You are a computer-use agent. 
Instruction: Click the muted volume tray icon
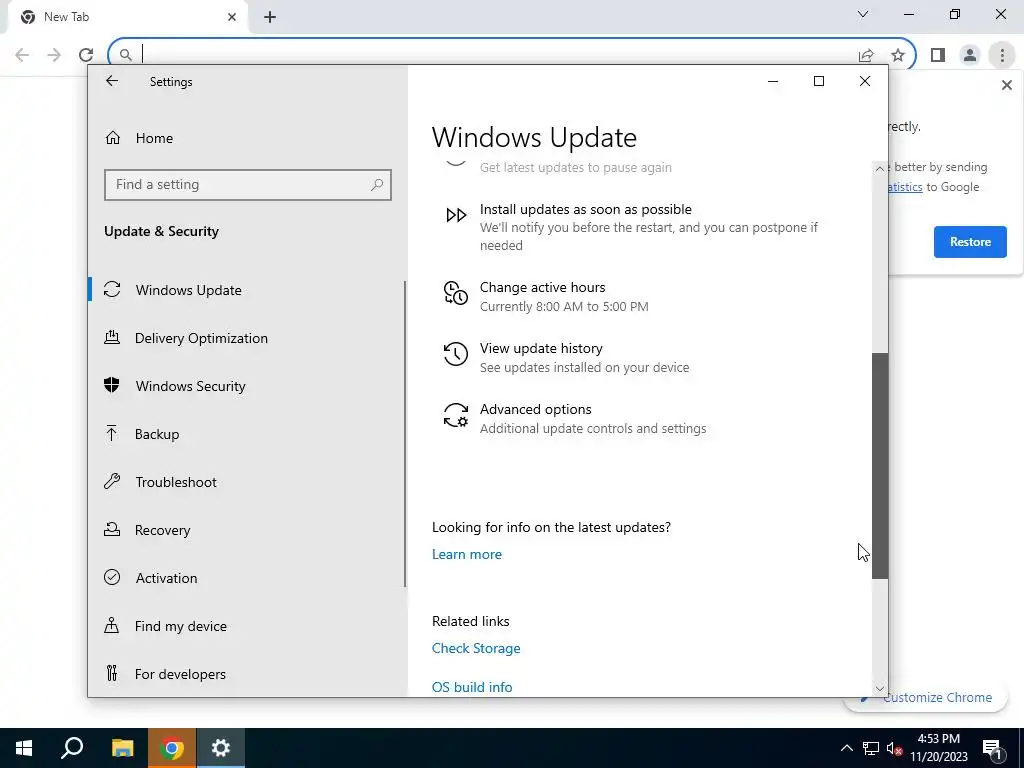click(x=893, y=748)
